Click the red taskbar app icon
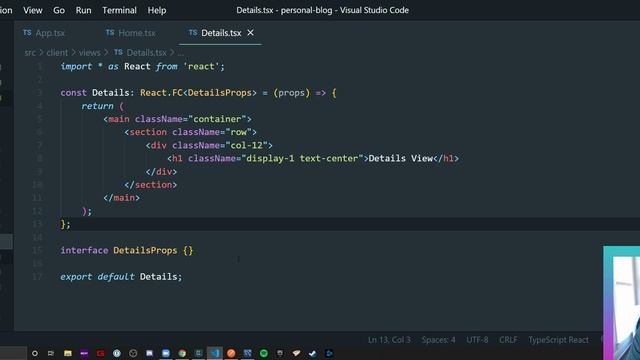Screen dimensions: 640x360 click(100, 353)
